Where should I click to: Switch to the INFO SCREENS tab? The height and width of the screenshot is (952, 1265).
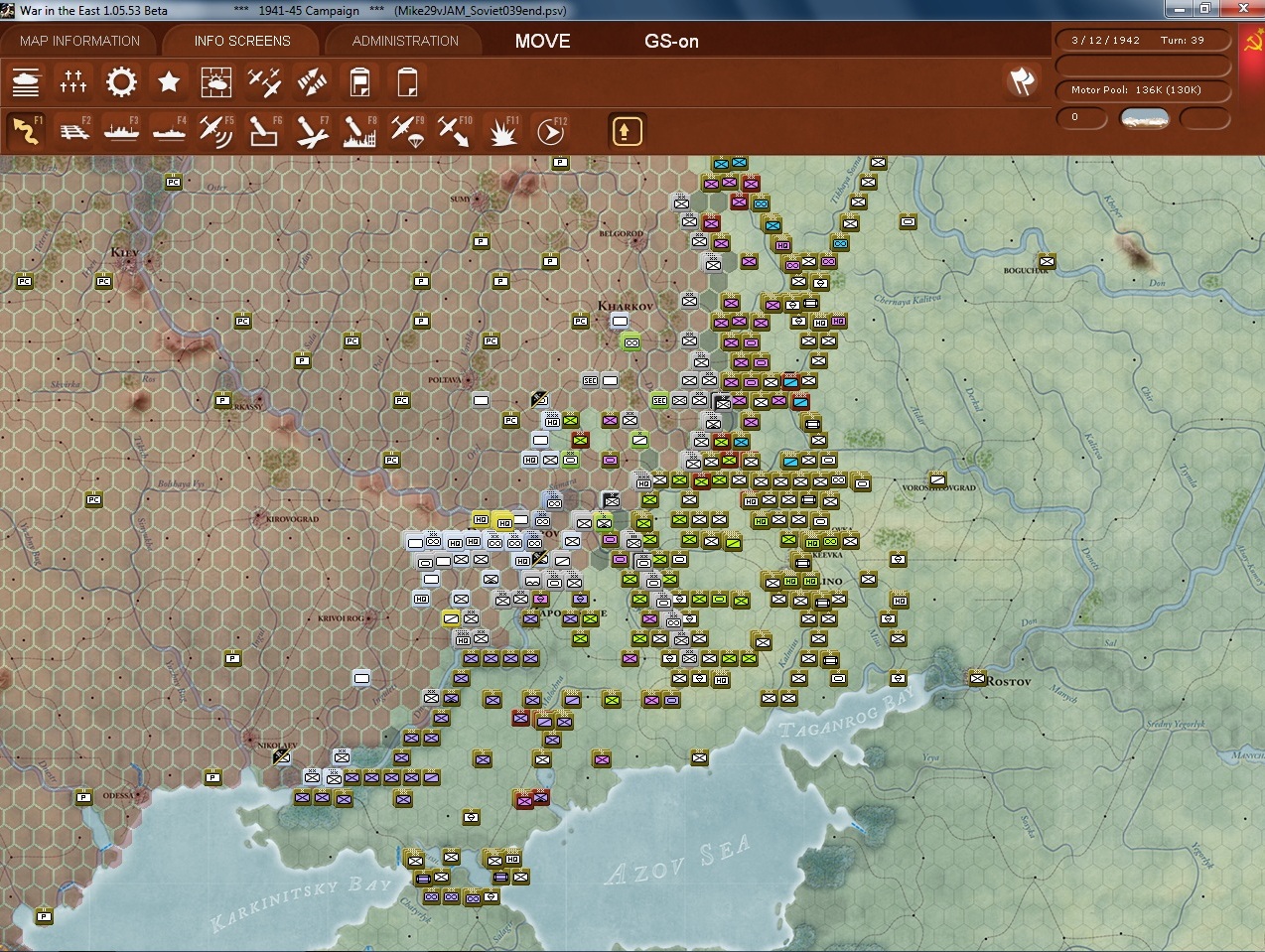tap(242, 41)
